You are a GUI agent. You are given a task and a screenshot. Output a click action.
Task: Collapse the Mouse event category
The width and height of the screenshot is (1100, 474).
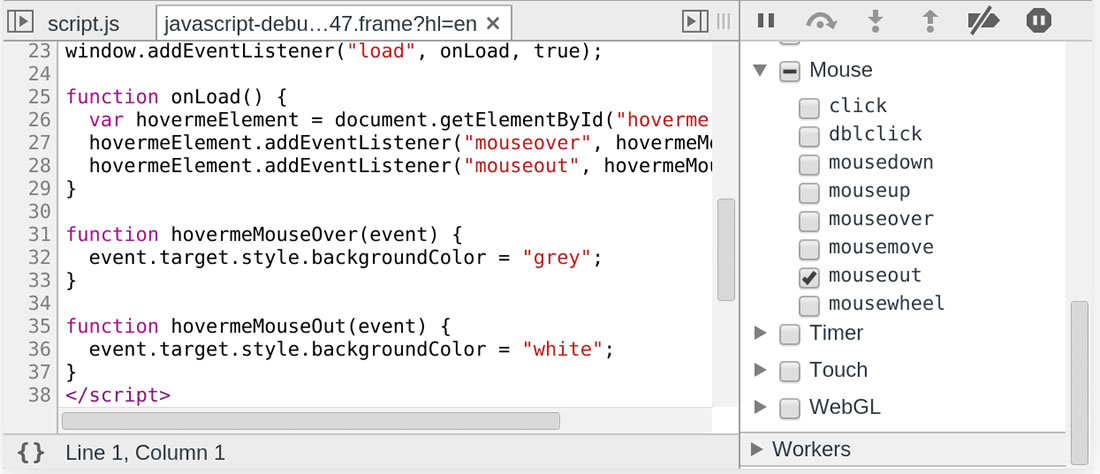pos(760,70)
